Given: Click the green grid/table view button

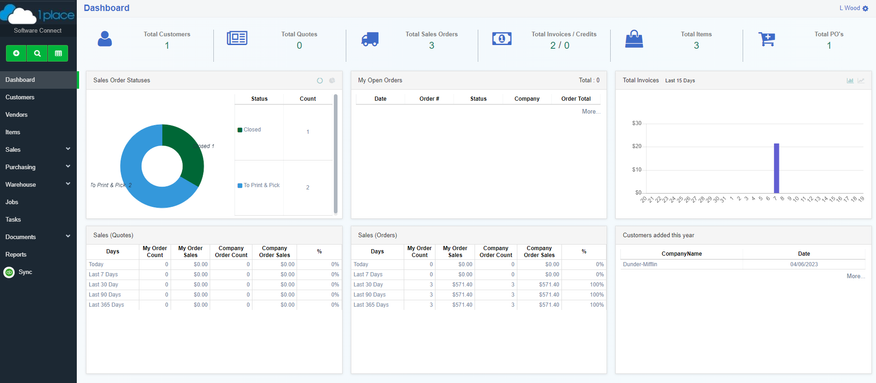Looking at the screenshot, I should coord(58,54).
